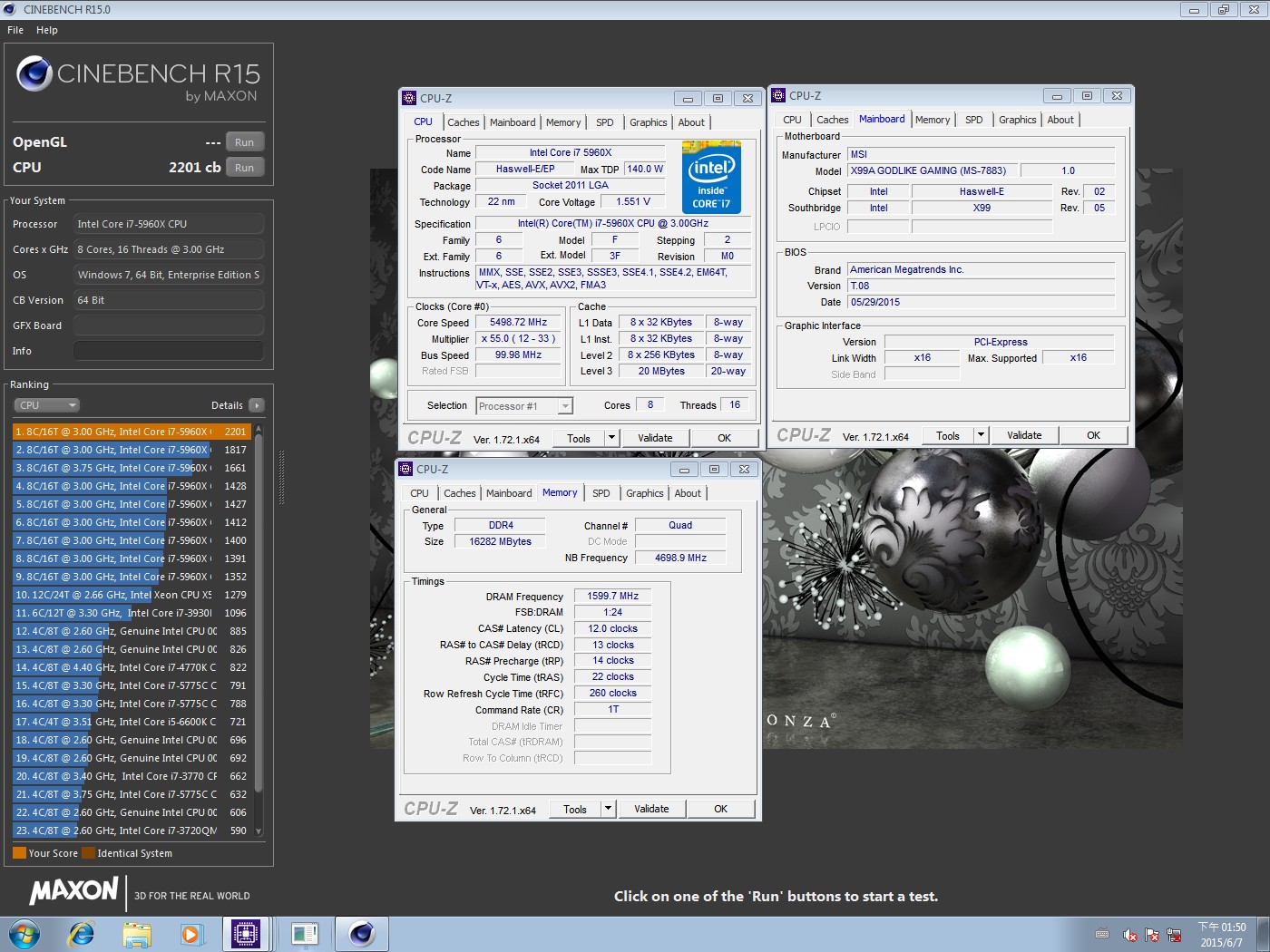1270x952 pixels.
Task: Click the Info input field
Action: [x=169, y=351]
